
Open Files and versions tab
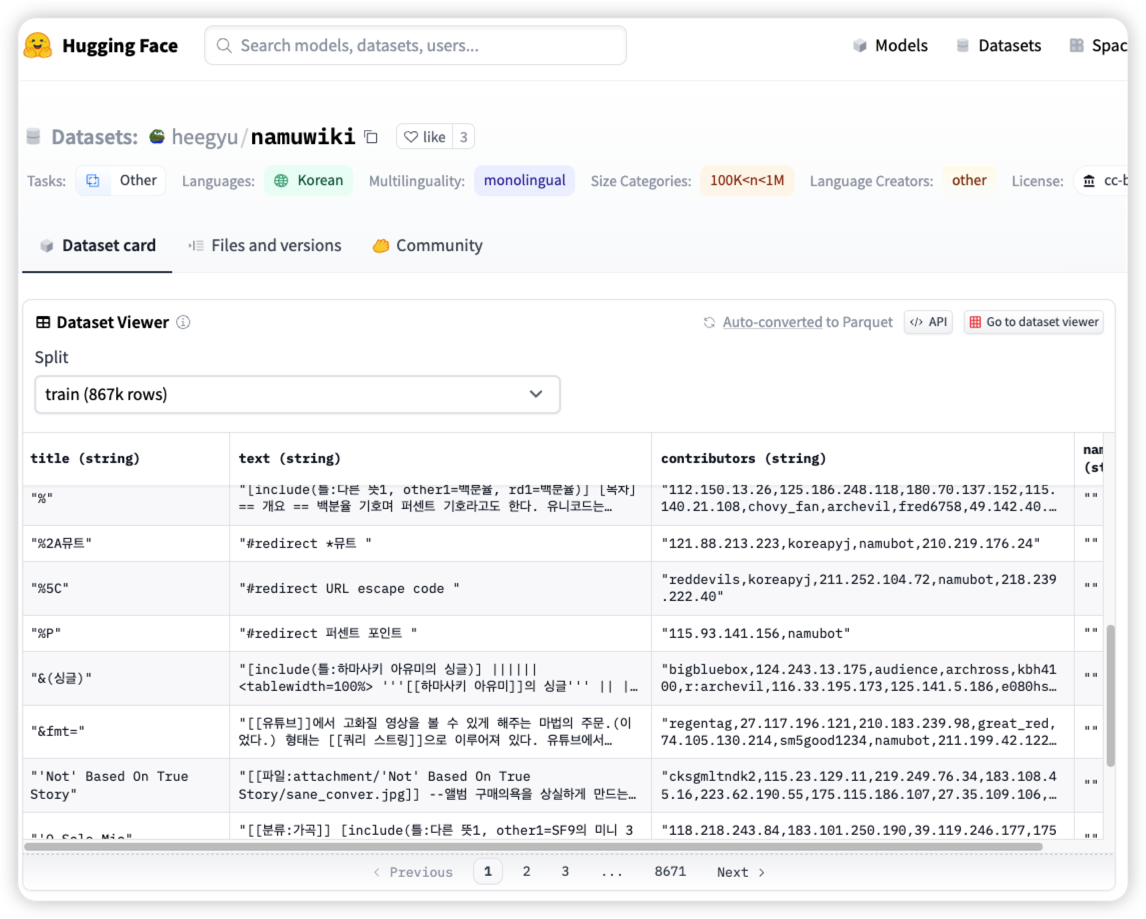pos(265,246)
